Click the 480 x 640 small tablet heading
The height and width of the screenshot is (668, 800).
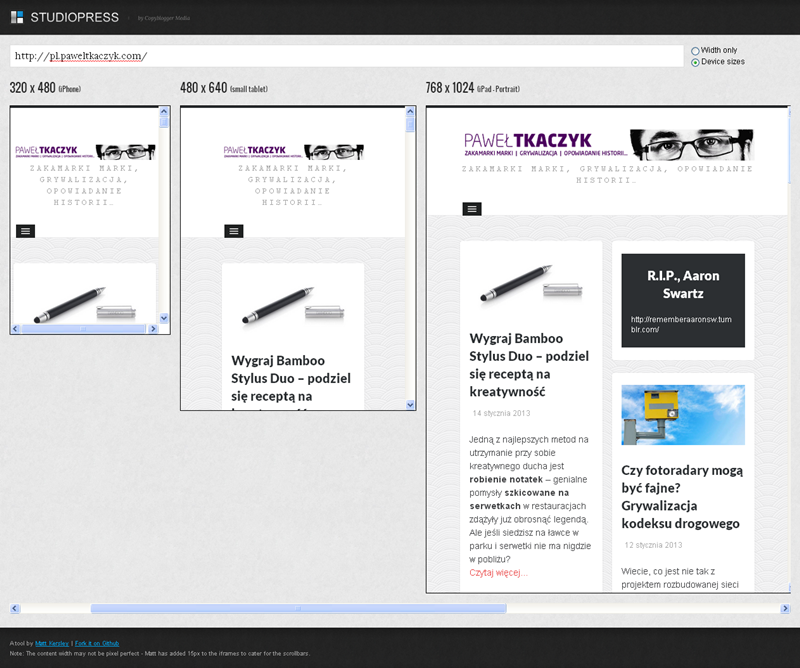coord(223,88)
